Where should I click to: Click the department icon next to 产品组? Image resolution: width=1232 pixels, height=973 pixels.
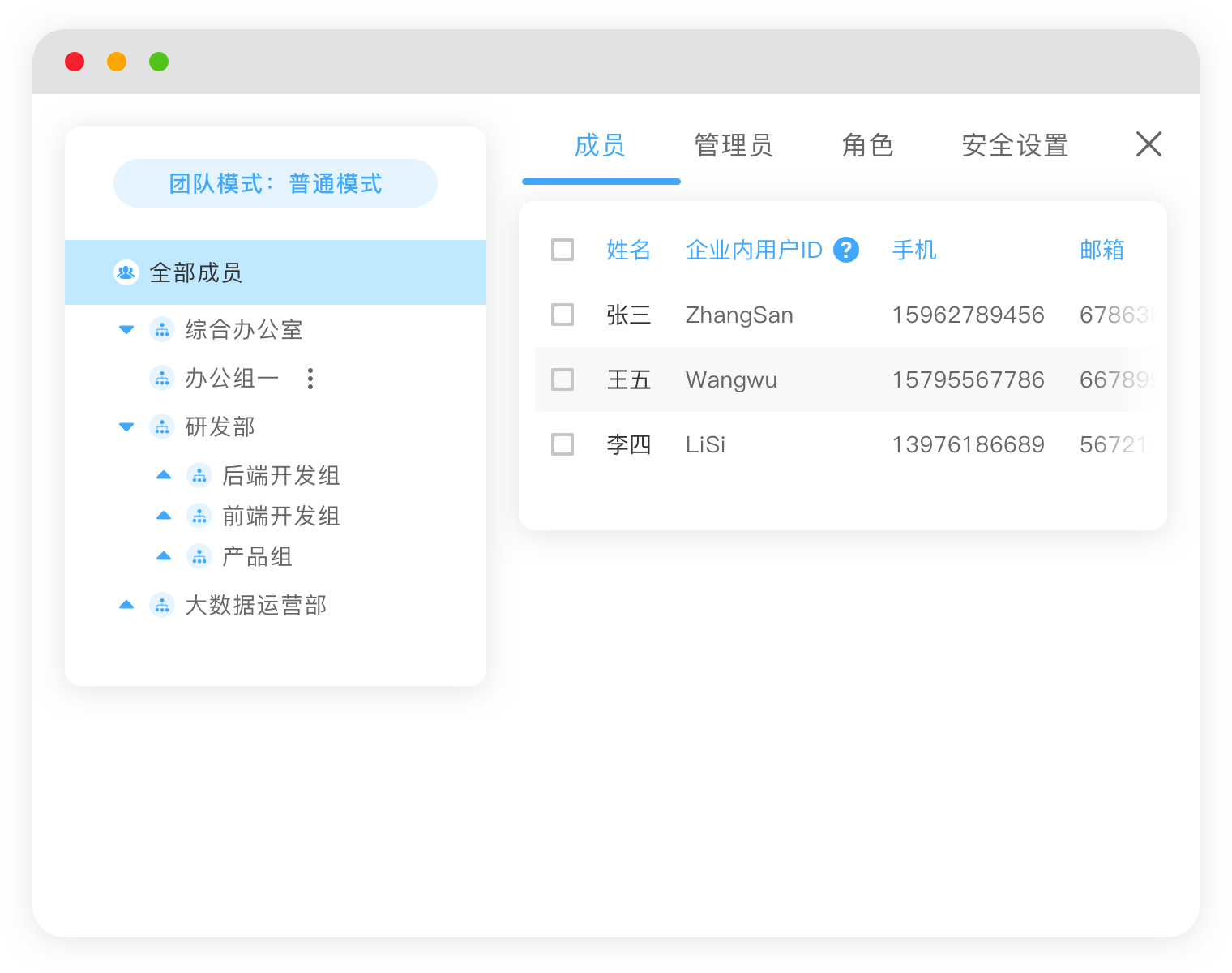tap(199, 556)
